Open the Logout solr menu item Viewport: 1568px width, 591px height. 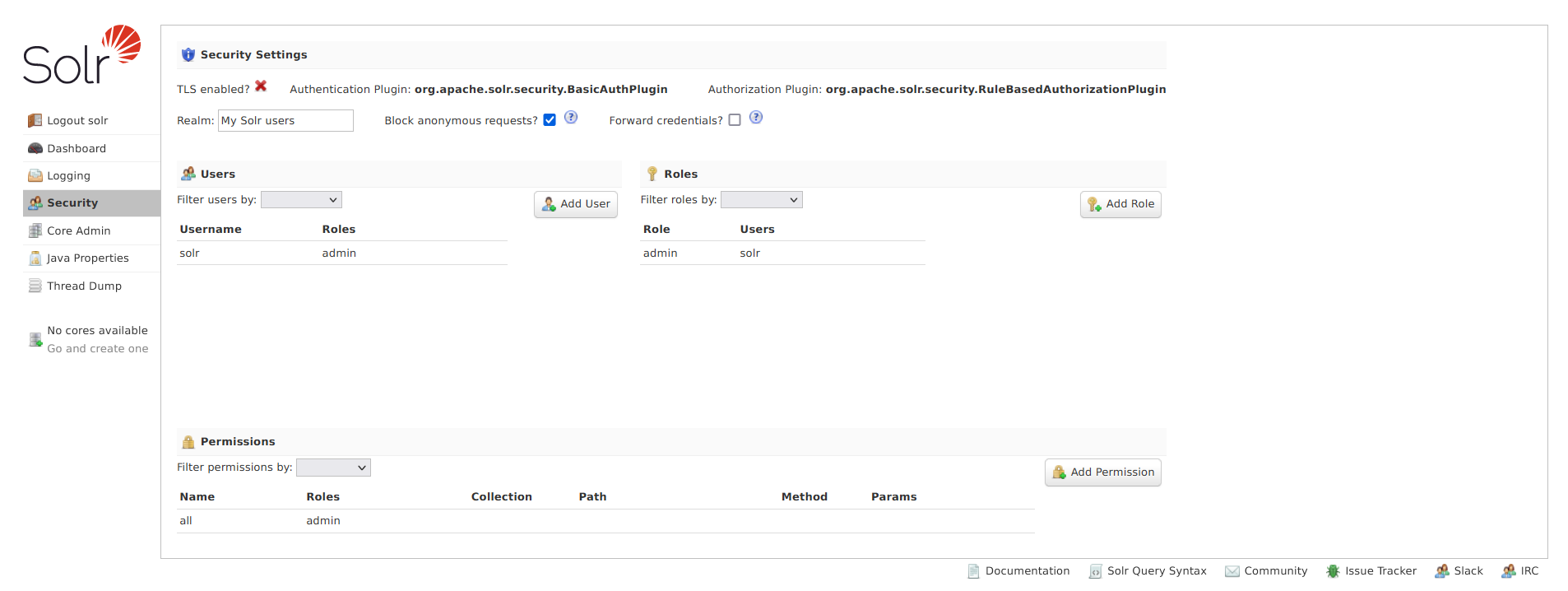coord(91,120)
